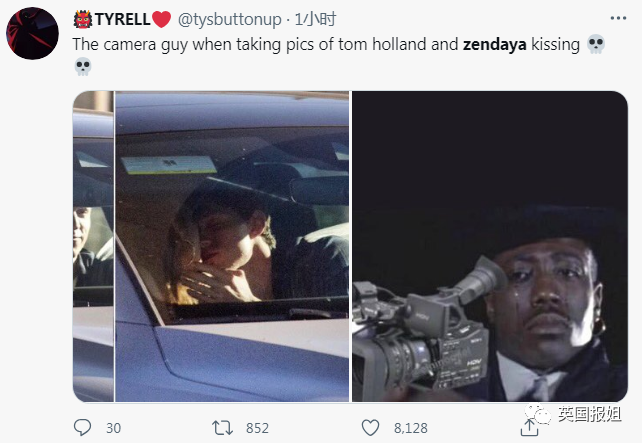Open the reply speech bubble icon
The image size is (642, 443).
[82, 427]
